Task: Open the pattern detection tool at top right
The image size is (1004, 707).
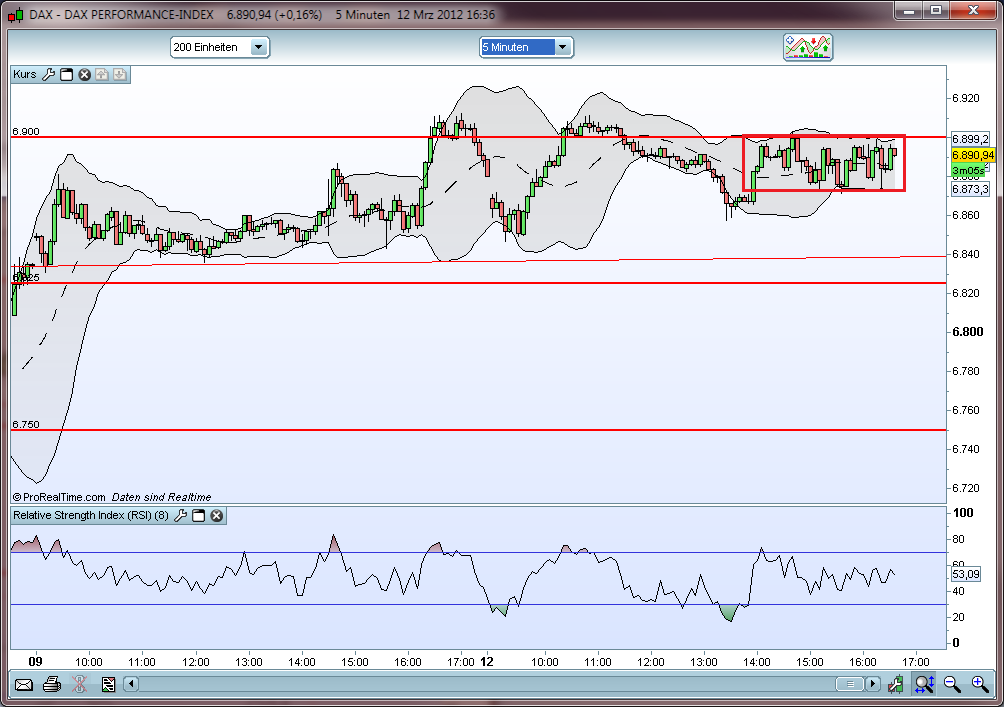Action: (808, 47)
